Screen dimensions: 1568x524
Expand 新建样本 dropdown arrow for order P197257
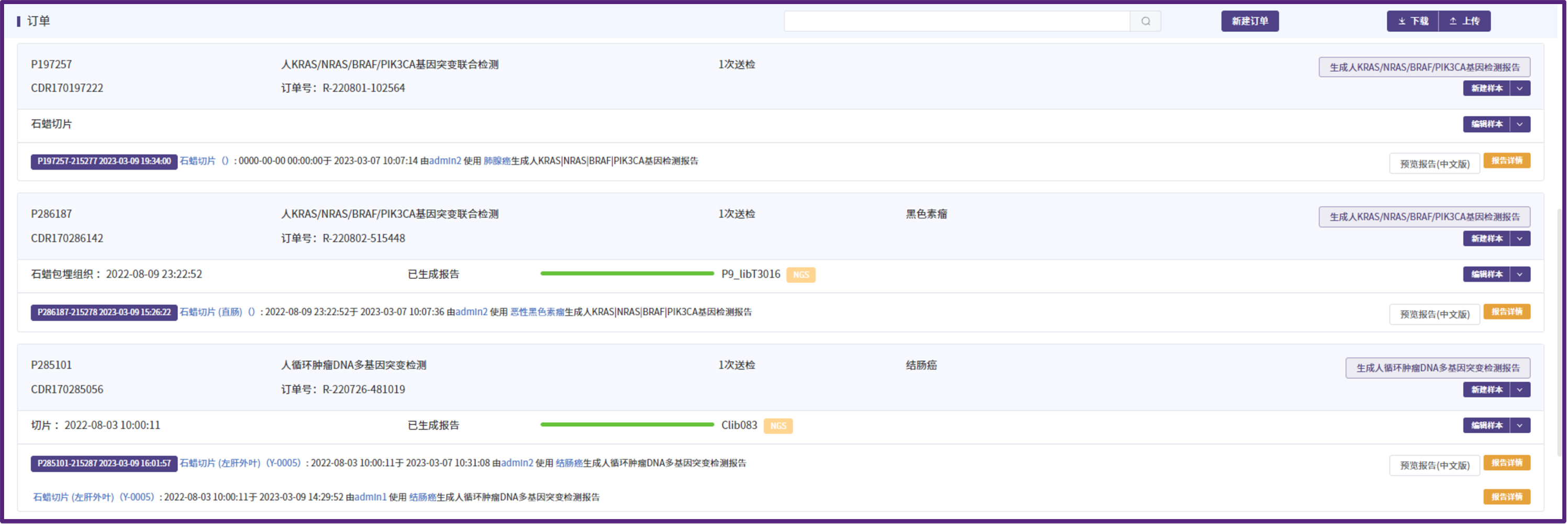(1519, 89)
